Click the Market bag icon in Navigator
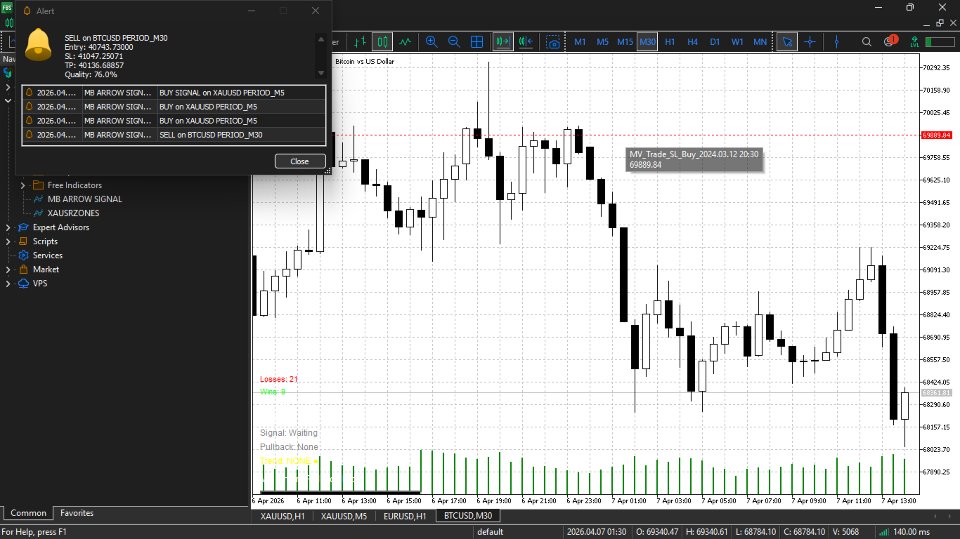The width and height of the screenshot is (960, 539). (x=23, y=270)
